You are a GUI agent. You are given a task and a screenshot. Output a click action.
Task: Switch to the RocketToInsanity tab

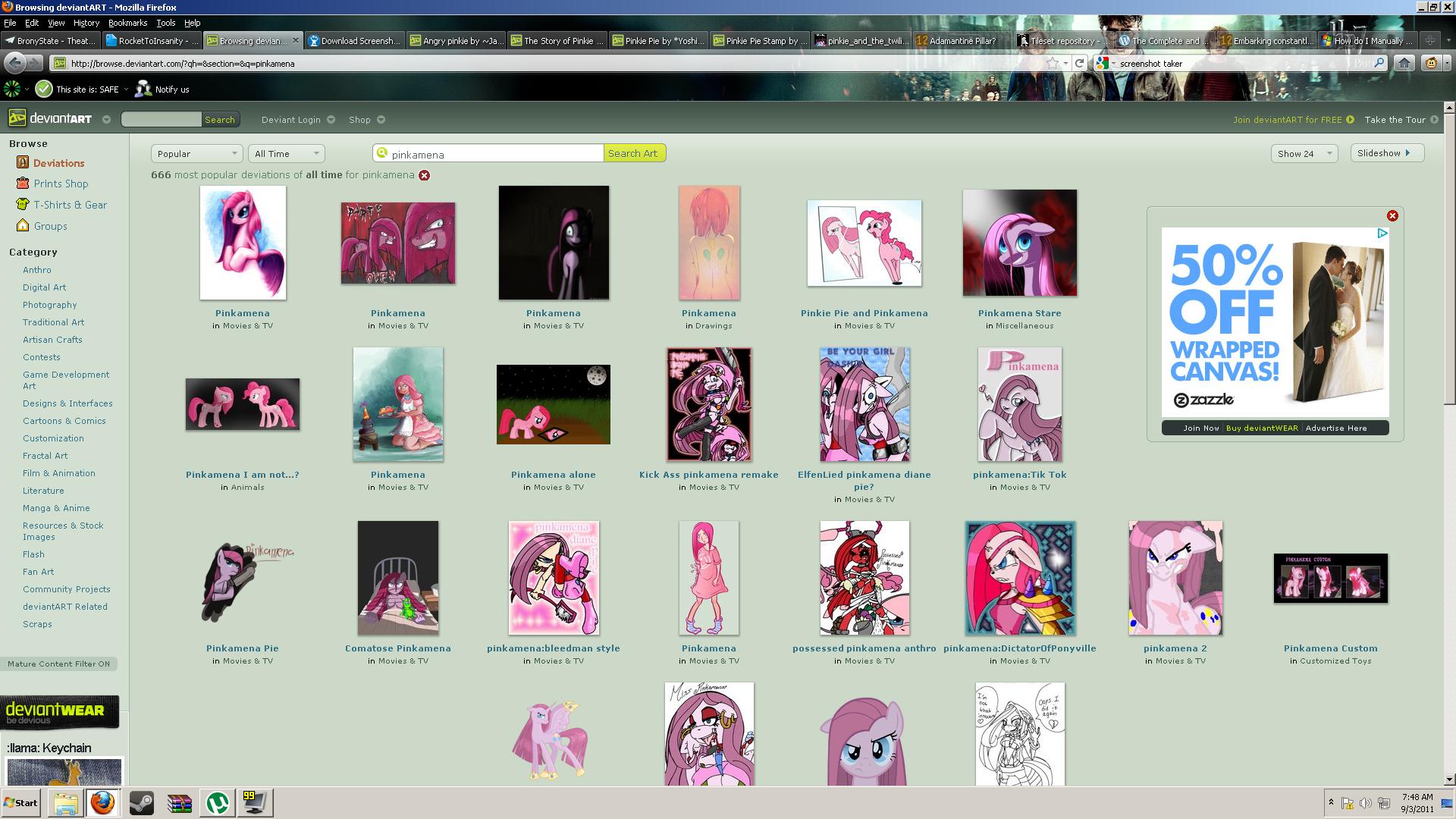(x=152, y=41)
